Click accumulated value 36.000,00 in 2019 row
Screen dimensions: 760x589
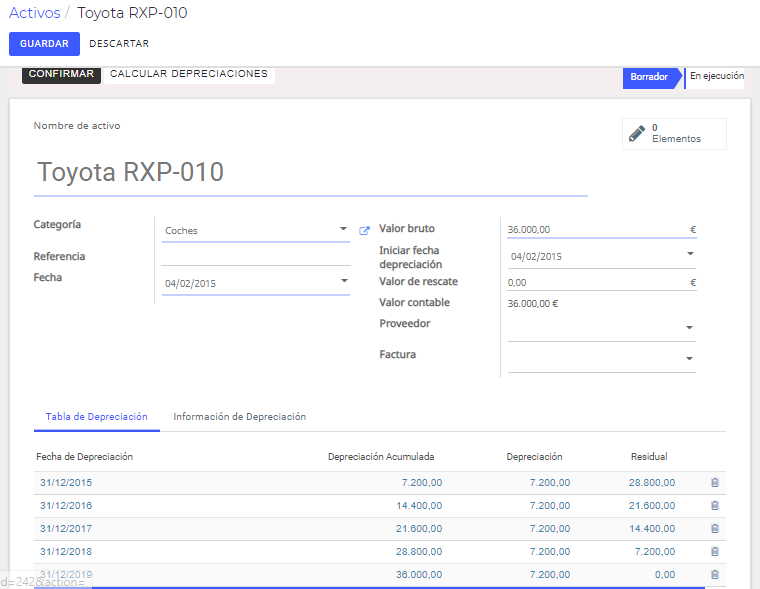(419, 574)
